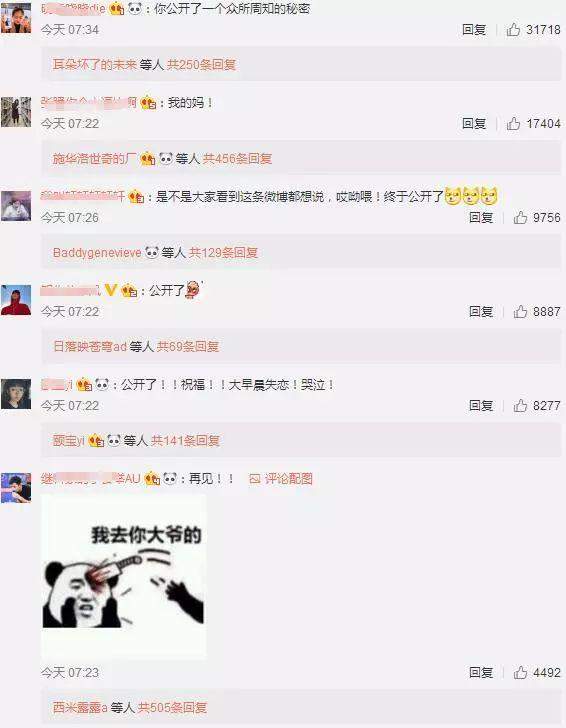Click 回复 on the 07:23 comment
566x728 pixels.
pos(481,672)
